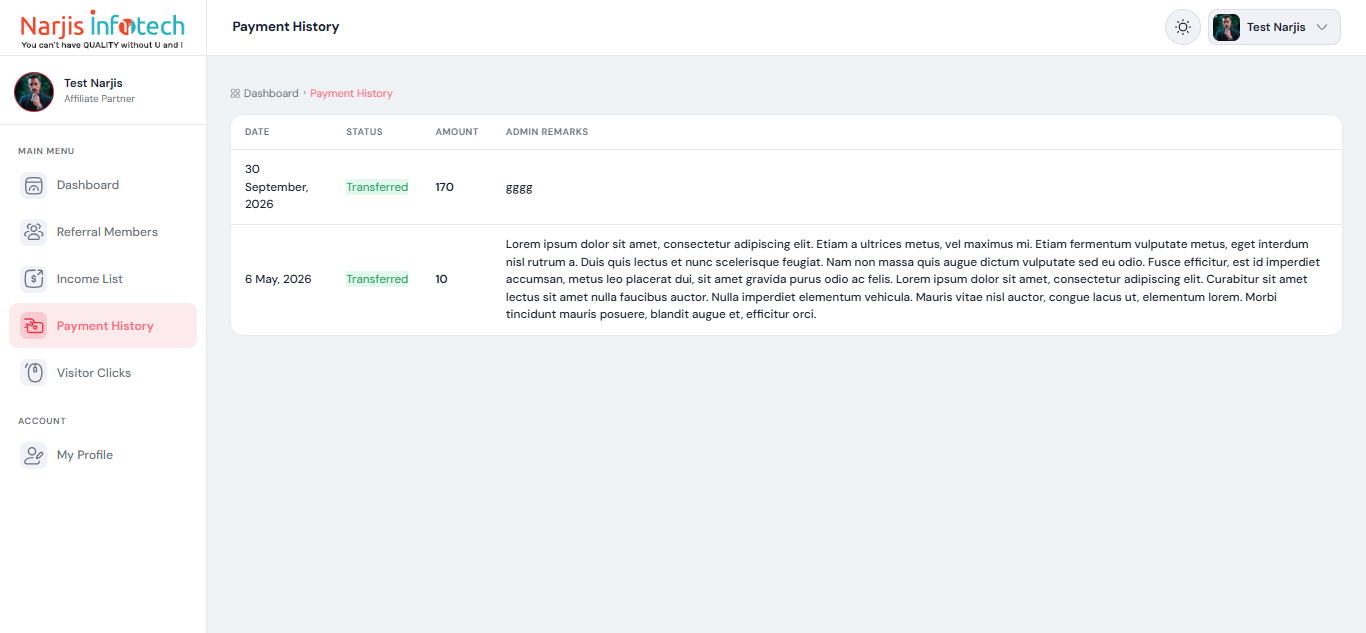Open the My Profile account page
This screenshot has width=1366, height=633.
pos(103,455)
